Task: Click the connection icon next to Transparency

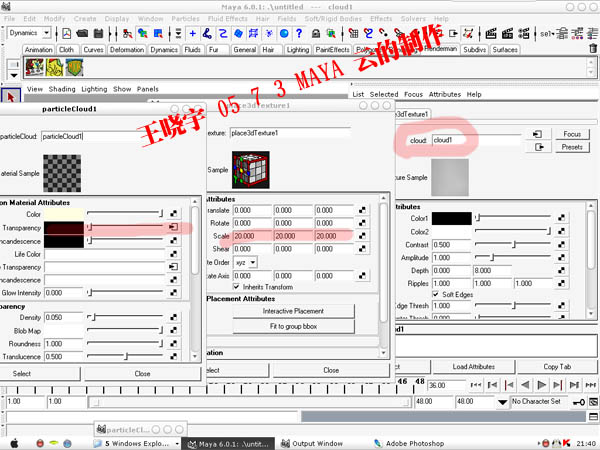Action: [x=173, y=227]
